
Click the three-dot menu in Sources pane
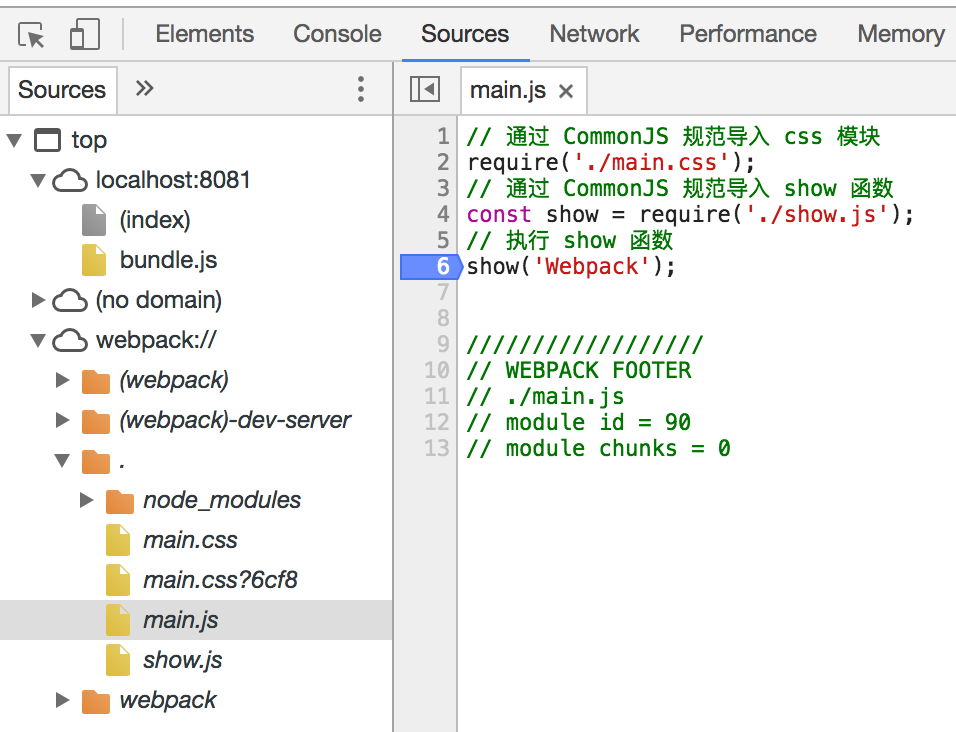tap(361, 90)
